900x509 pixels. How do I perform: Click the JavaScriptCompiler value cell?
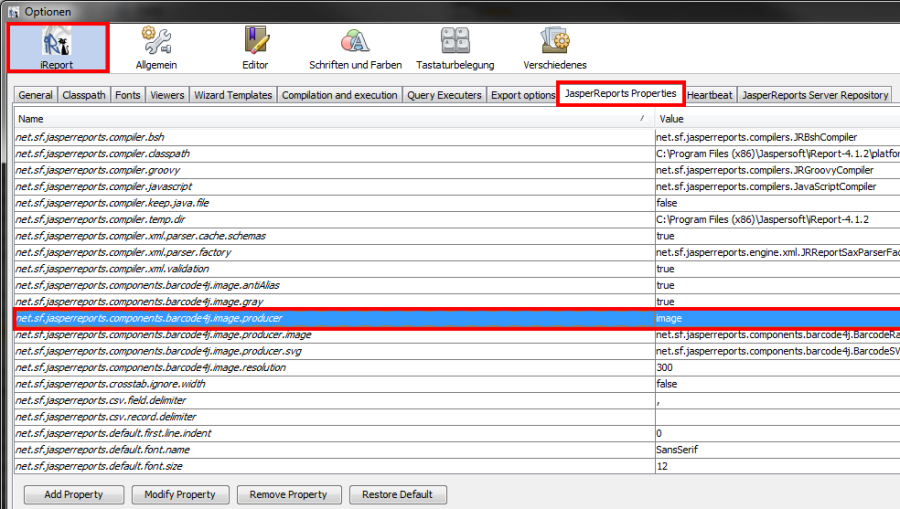pos(778,186)
